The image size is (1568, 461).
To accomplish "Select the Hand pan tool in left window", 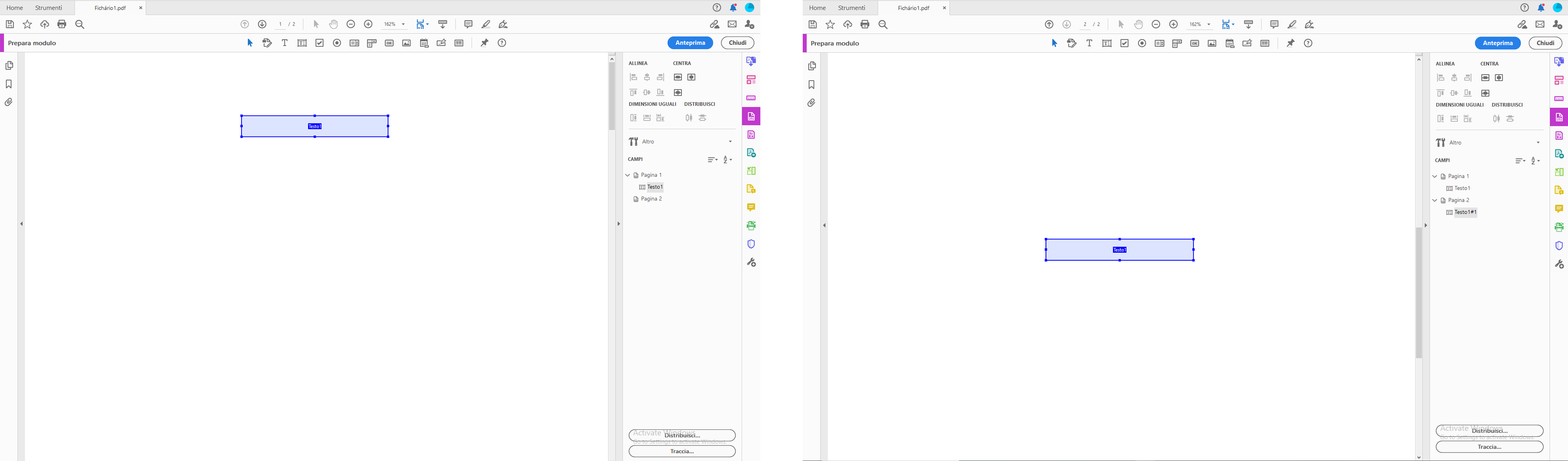I will (334, 25).
